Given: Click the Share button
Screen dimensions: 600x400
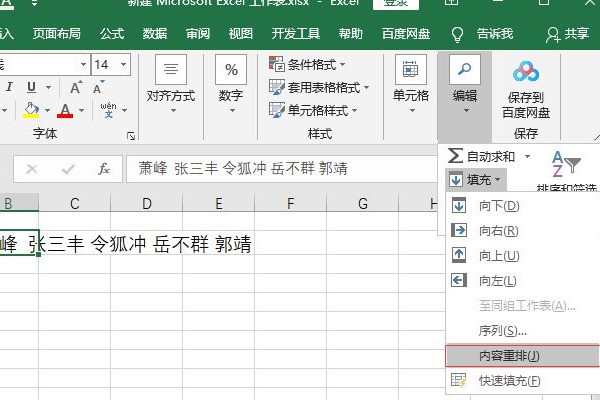Looking at the screenshot, I should pyautogui.click(x=567, y=34).
